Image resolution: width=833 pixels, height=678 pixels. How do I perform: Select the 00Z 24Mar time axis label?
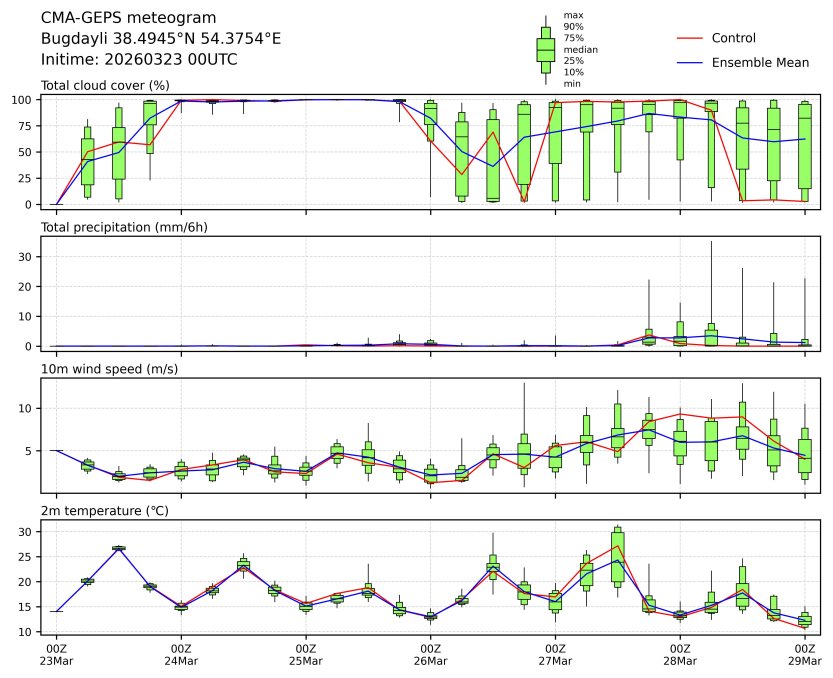(181, 655)
